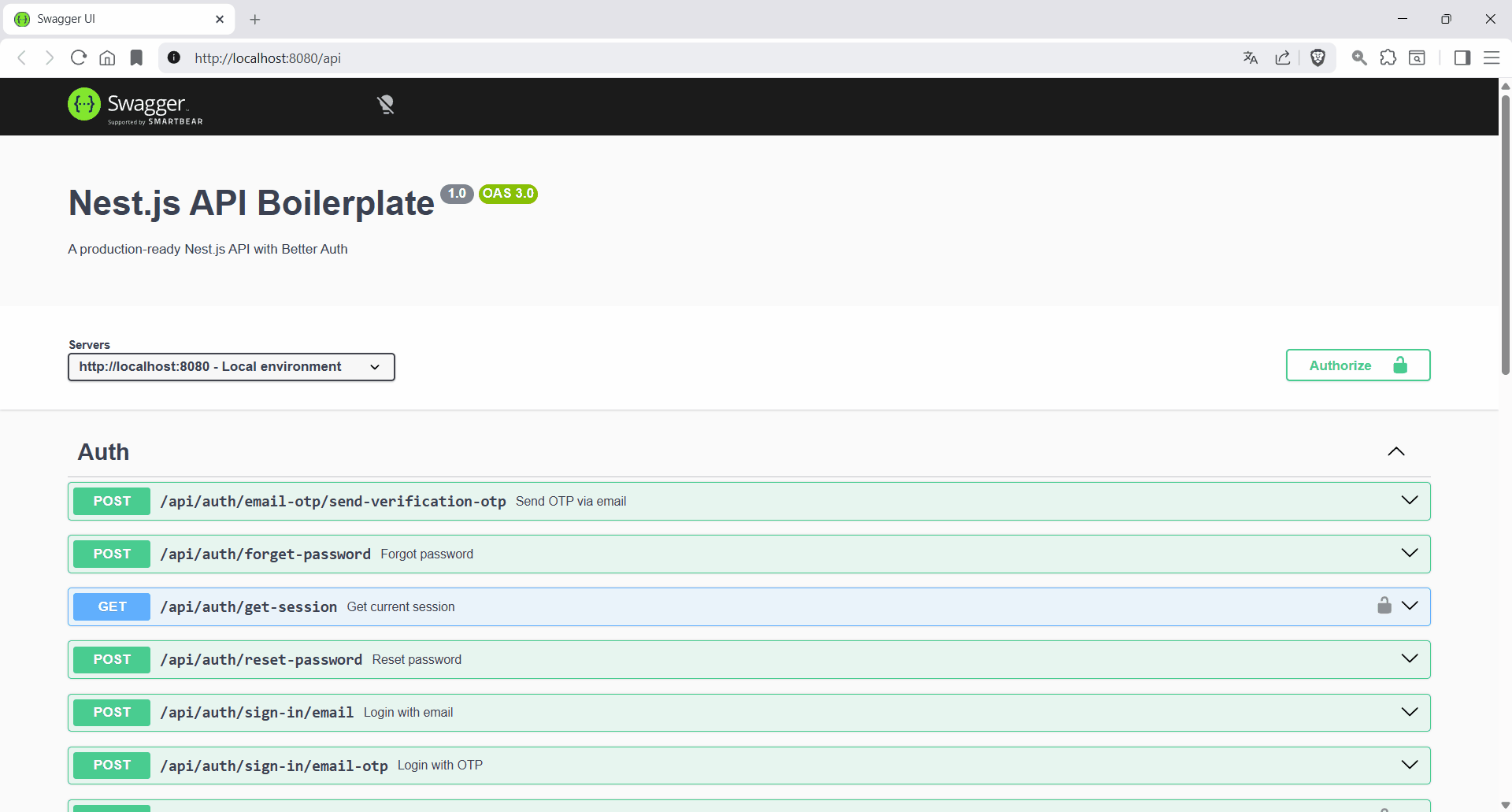
Task: Open the toolbar icon right of extensions
Action: [x=1417, y=57]
